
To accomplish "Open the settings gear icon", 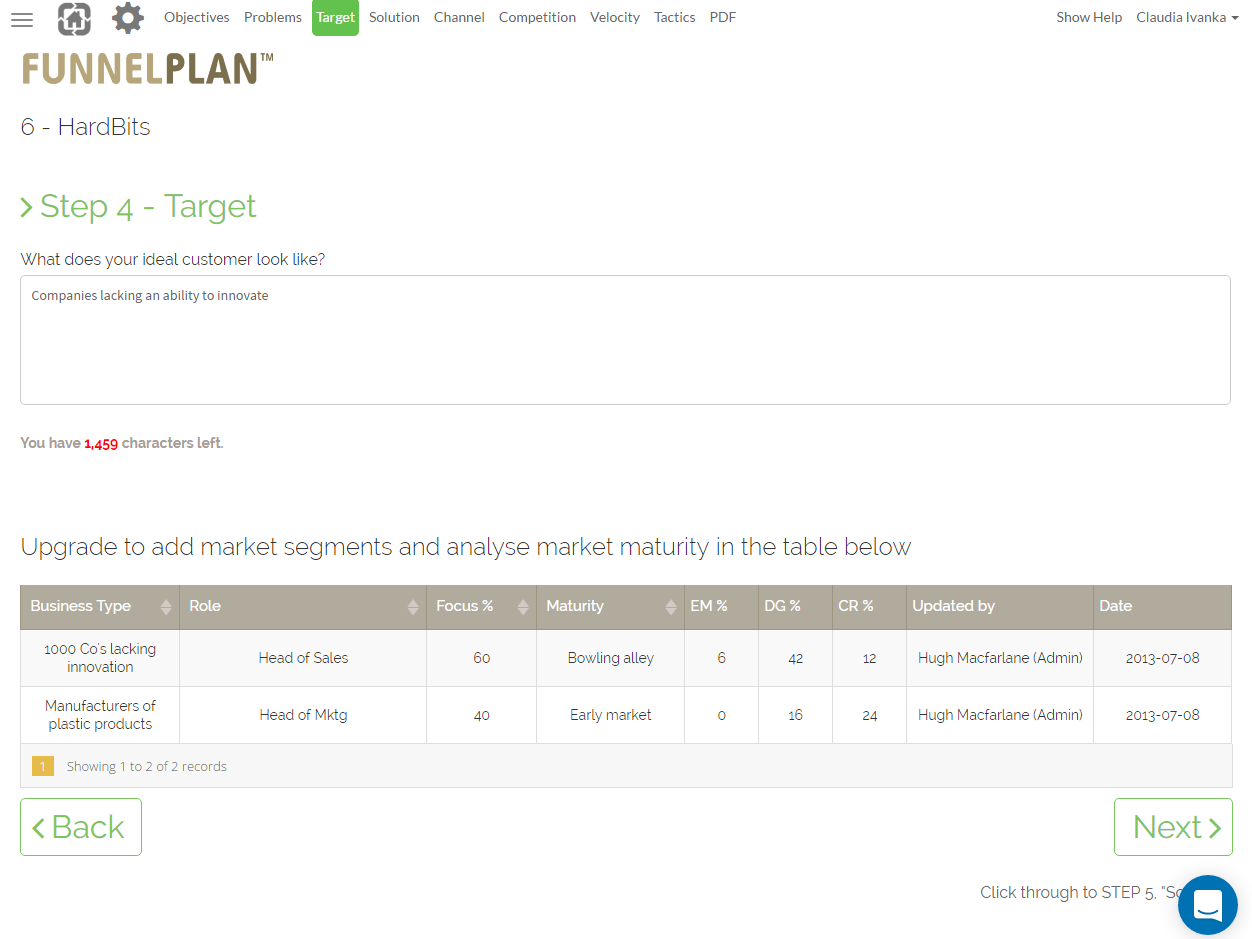I will click(x=127, y=17).
